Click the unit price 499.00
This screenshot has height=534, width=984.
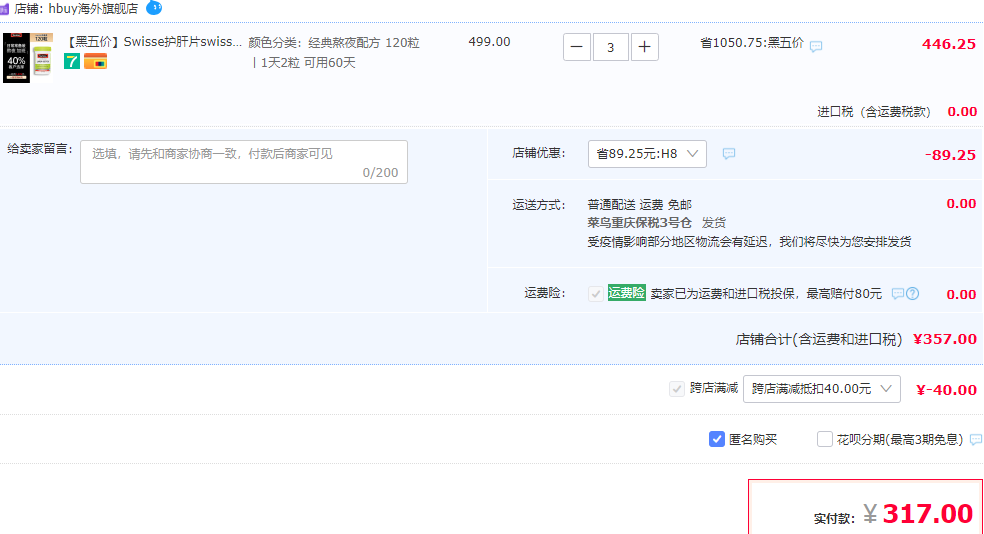489,42
